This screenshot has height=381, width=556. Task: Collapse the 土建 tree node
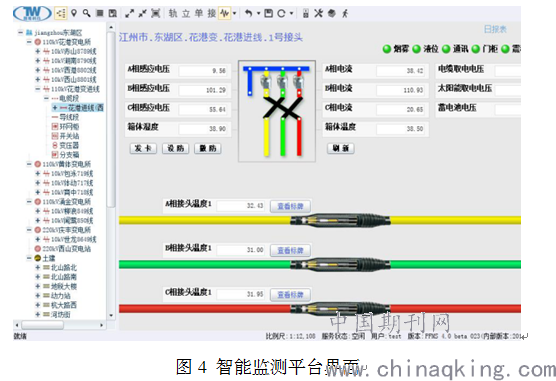click(29, 258)
